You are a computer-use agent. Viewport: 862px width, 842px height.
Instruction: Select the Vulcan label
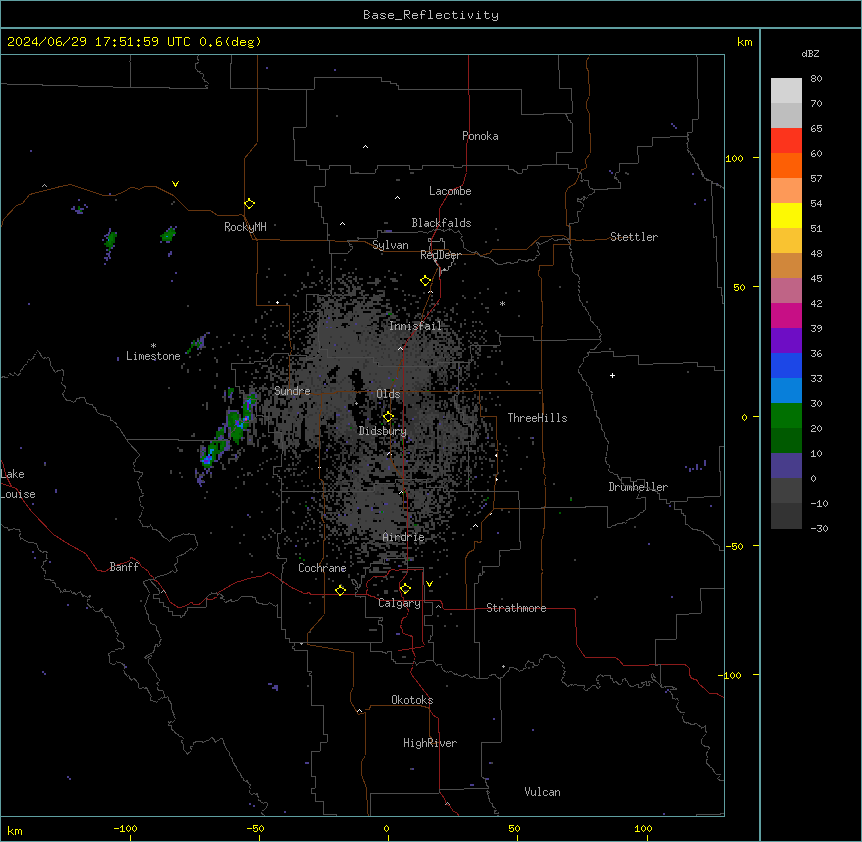[542, 792]
